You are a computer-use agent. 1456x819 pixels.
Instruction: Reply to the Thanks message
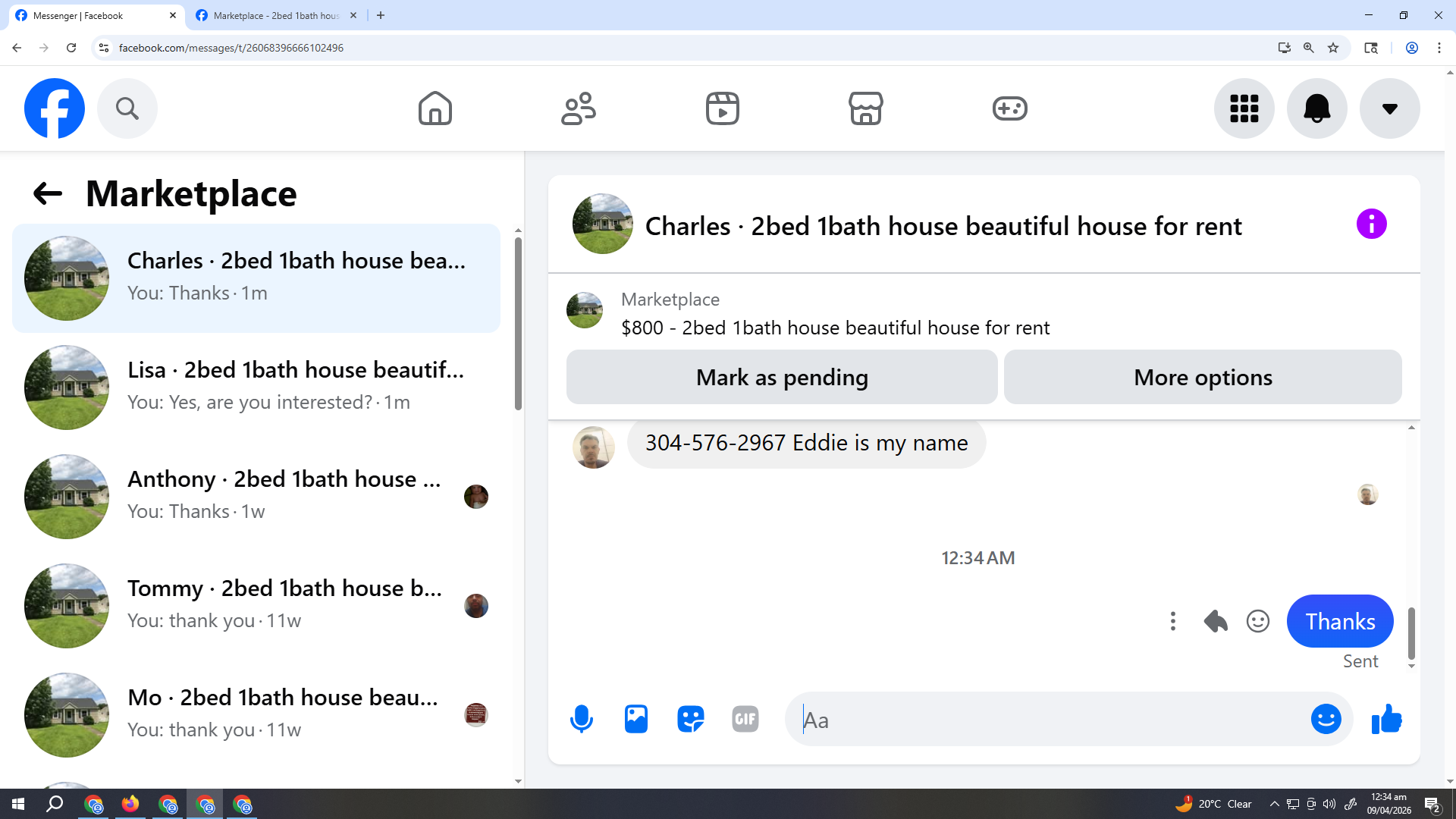coord(1216,621)
